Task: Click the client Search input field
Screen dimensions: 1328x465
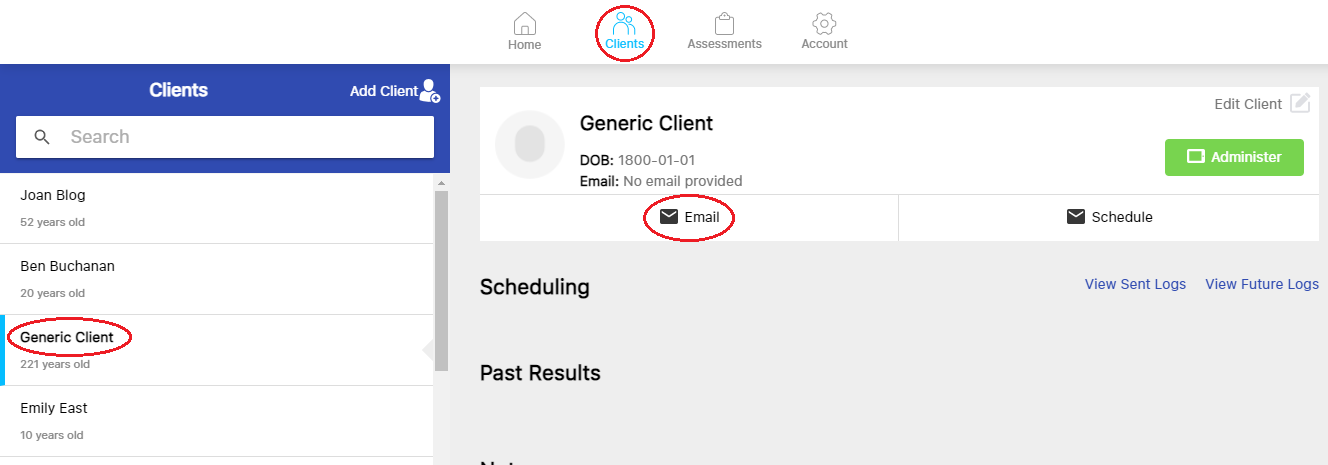Action: [225, 137]
